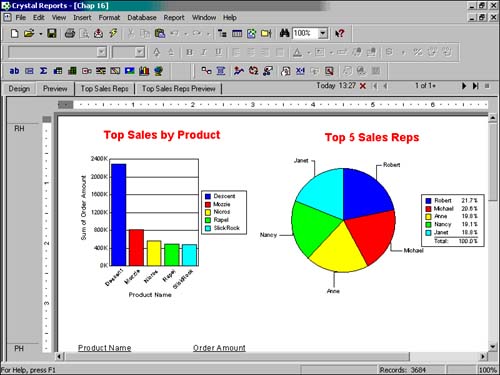Create a new report with the New icon
The height and width of the screenshot is (375, 500).
14,33
